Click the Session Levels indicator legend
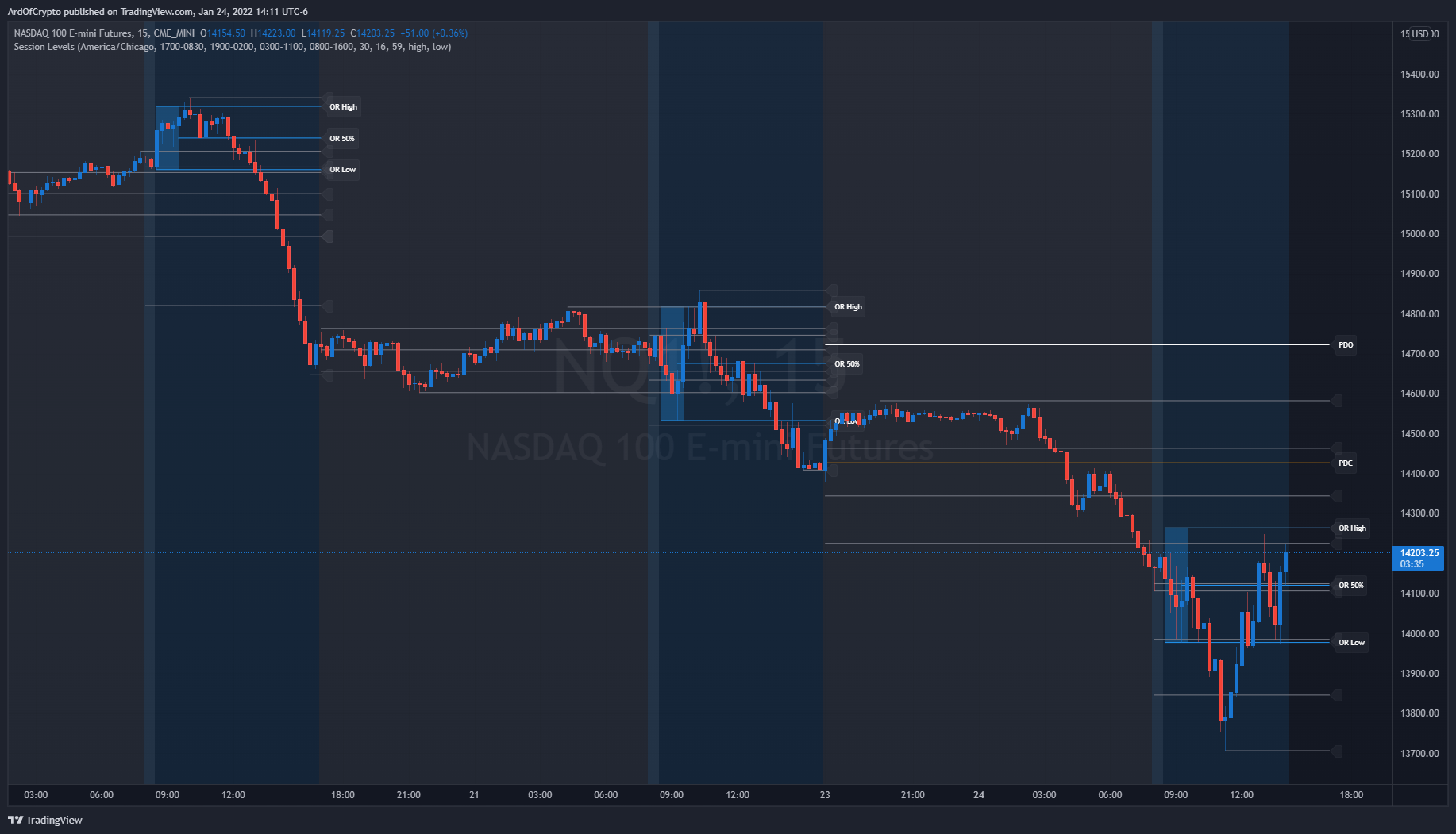 click(x=233, y=47)
